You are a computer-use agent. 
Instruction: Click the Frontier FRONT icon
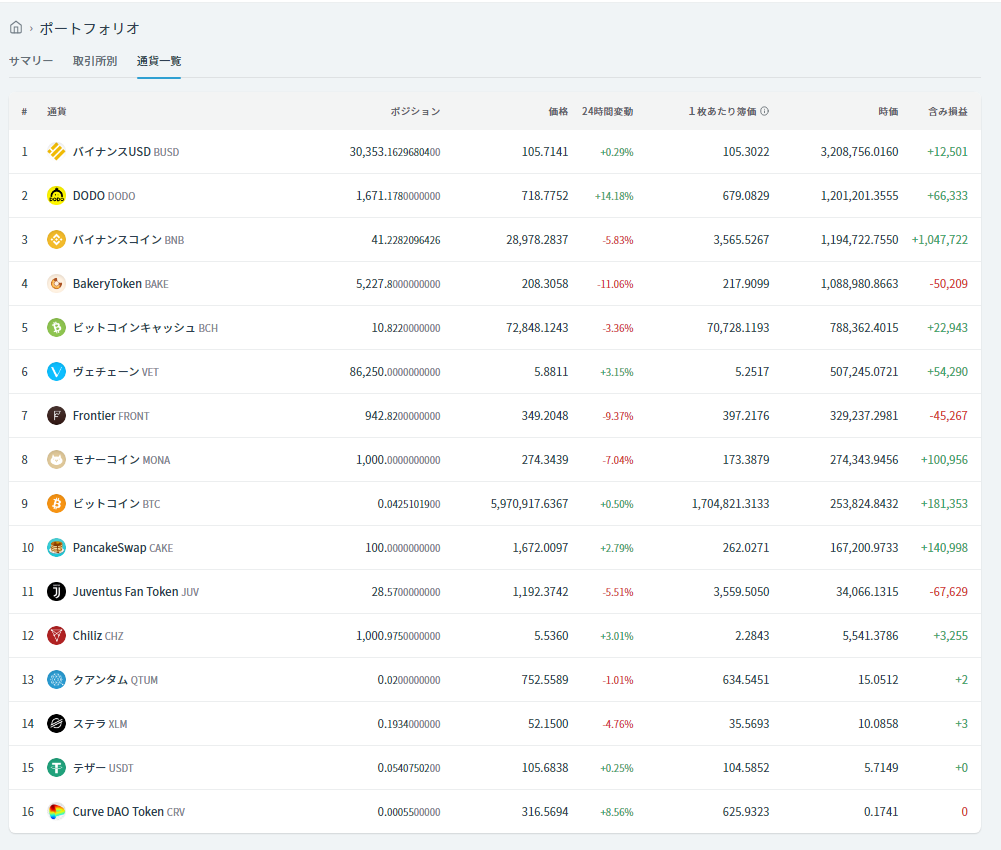tap(56, 416)
